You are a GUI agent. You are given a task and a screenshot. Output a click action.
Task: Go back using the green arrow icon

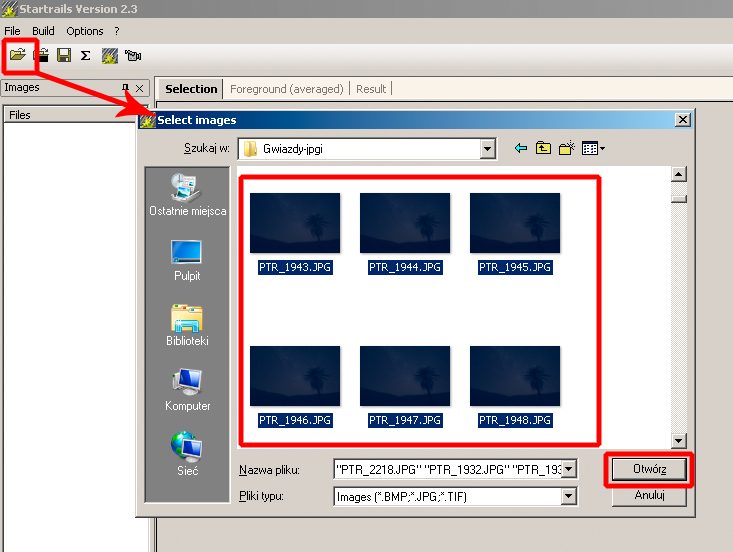point(520,149)
